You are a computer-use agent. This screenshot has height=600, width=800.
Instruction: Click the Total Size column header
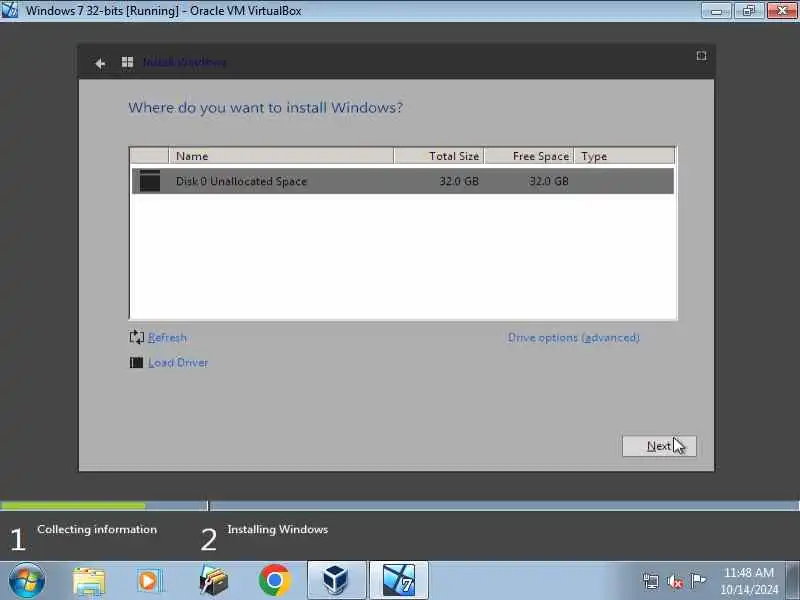[x=439, y=156]
